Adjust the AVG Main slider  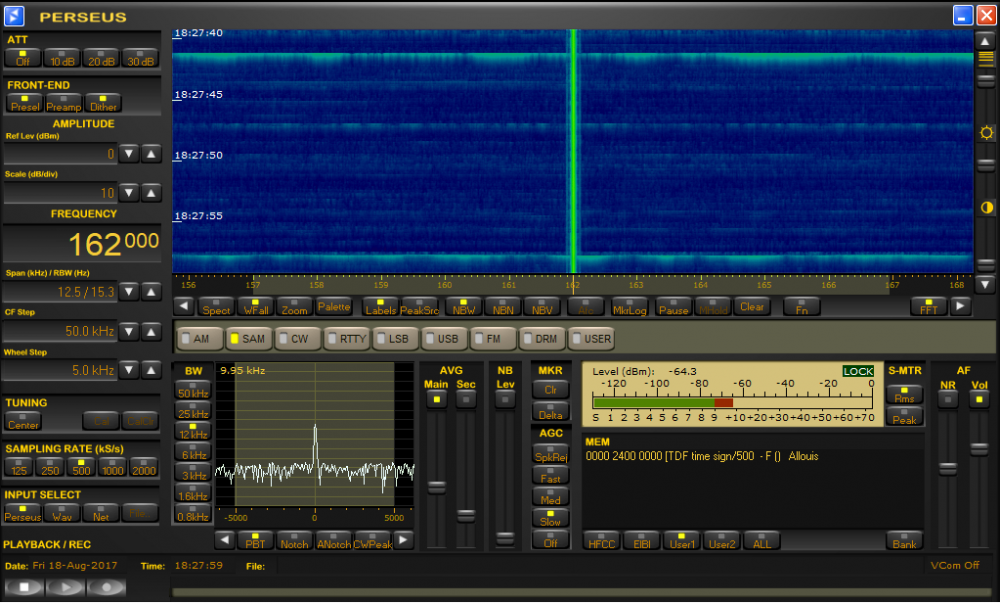(x=436, y=487)
